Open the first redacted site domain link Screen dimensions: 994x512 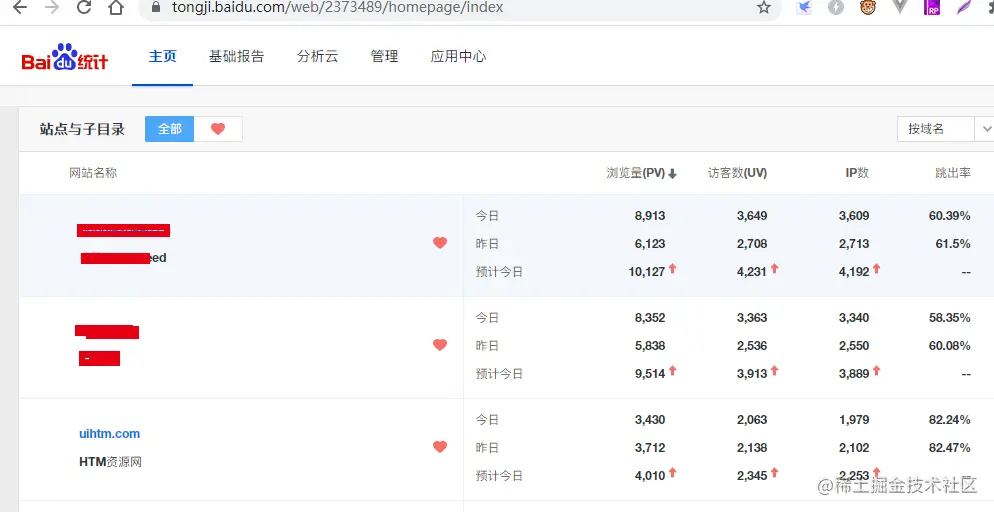(124, 230)
